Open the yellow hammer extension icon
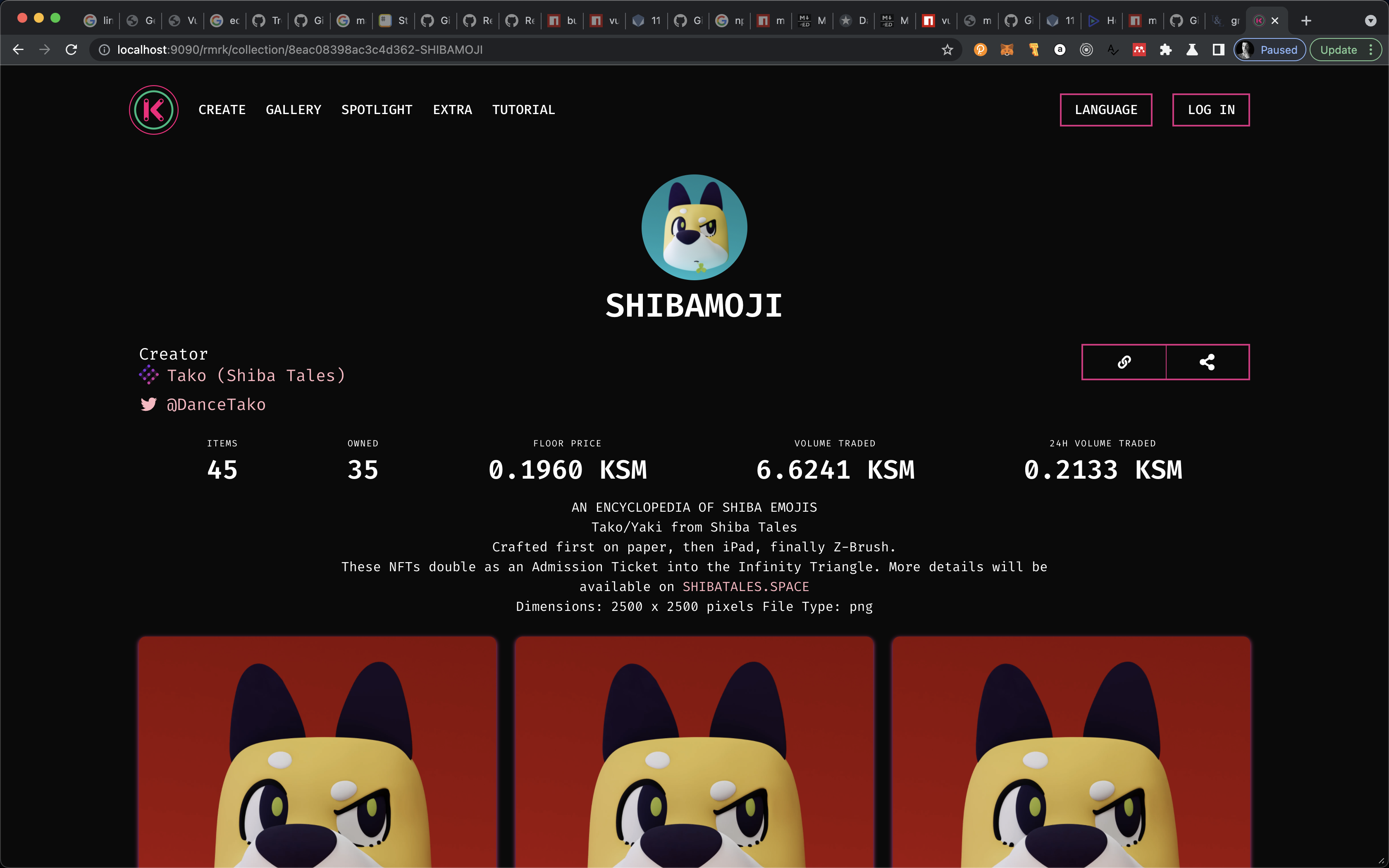 [1034, 50]
